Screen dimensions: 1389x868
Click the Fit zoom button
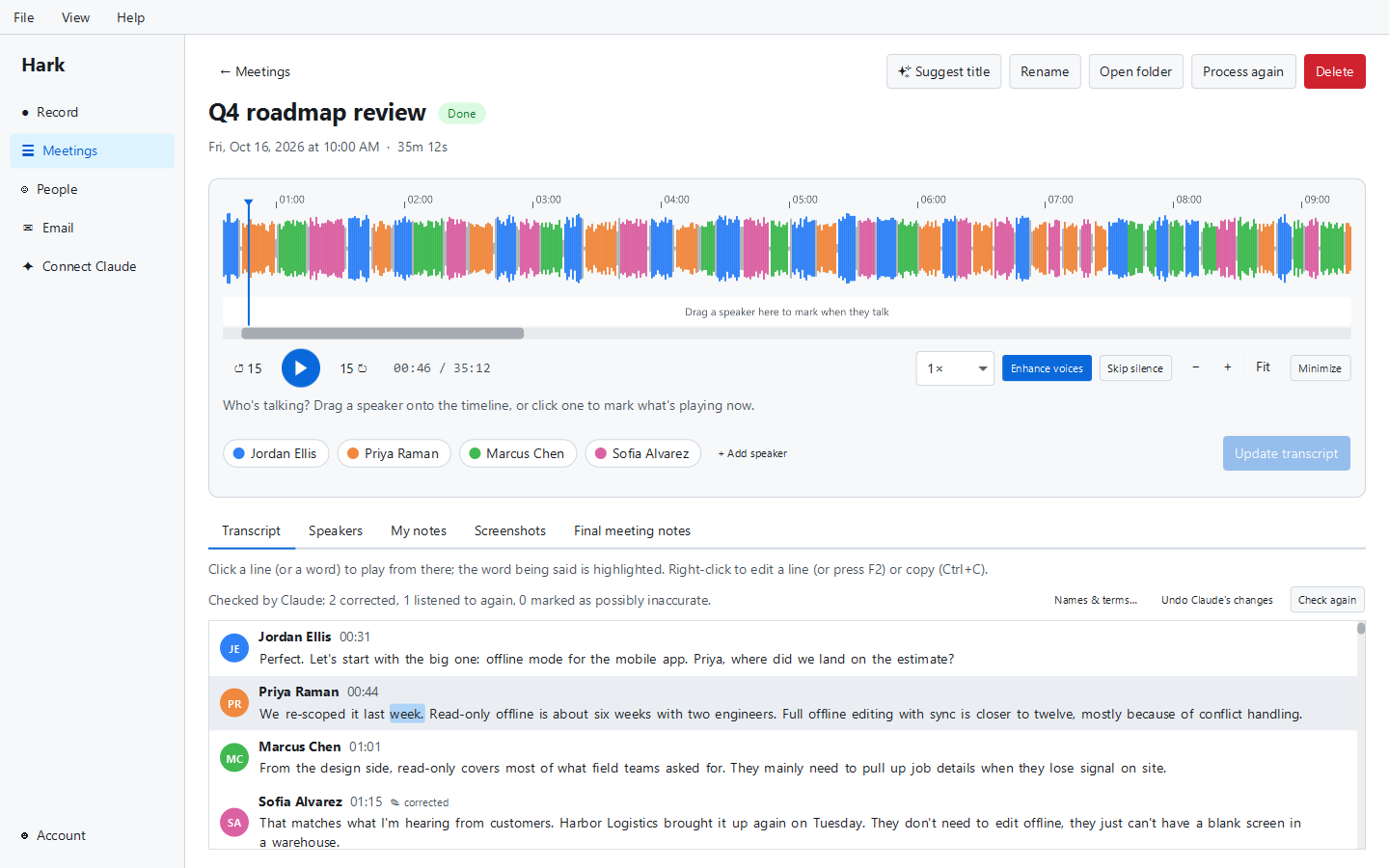point(1263,367)
